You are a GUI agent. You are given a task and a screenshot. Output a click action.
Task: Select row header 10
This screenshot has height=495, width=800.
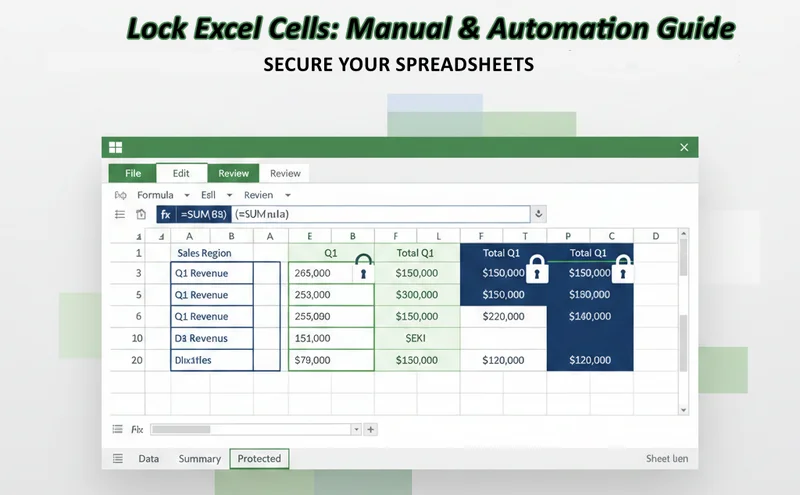coord(137,338)
